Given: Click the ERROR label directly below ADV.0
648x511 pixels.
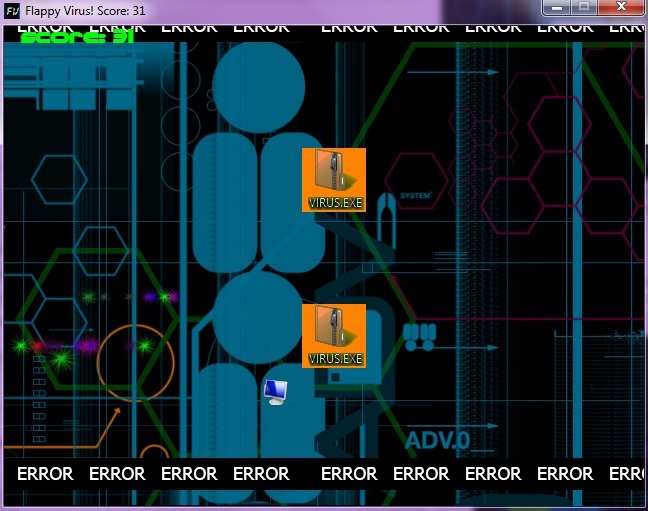Looking at the screenshot, I should point(421,473).
